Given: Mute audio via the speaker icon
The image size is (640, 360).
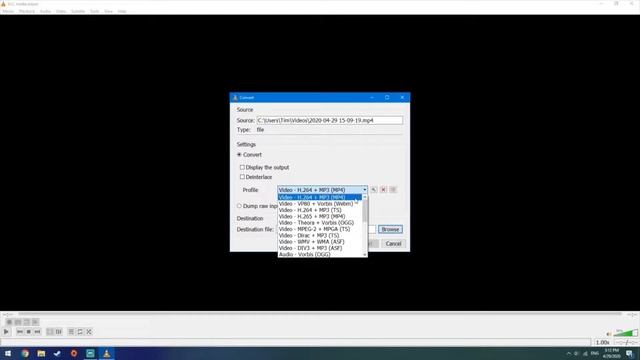Looking at the screenshot, I should pos(609,334).
